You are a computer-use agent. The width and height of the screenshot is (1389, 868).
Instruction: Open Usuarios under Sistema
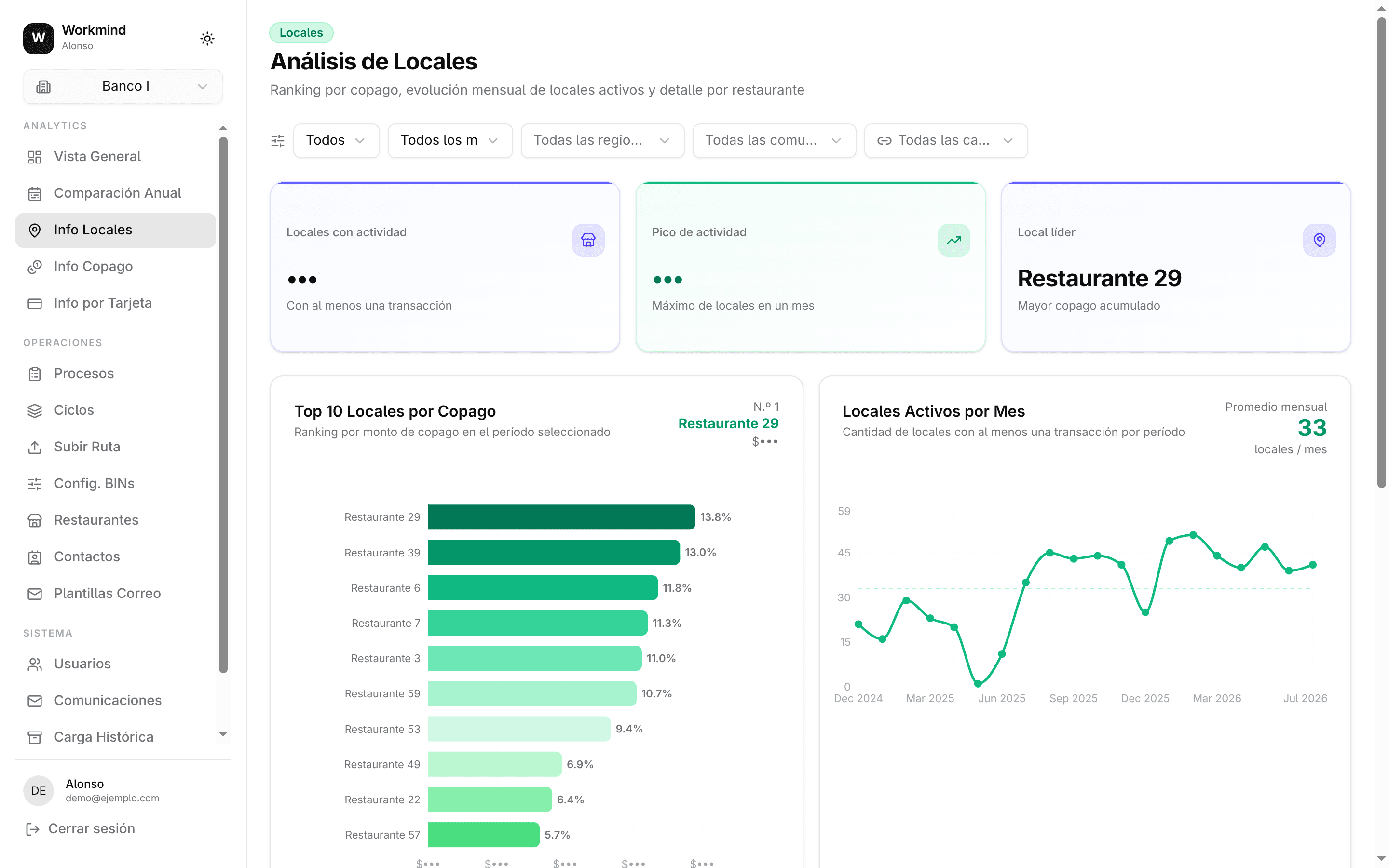tap(115, 664)
